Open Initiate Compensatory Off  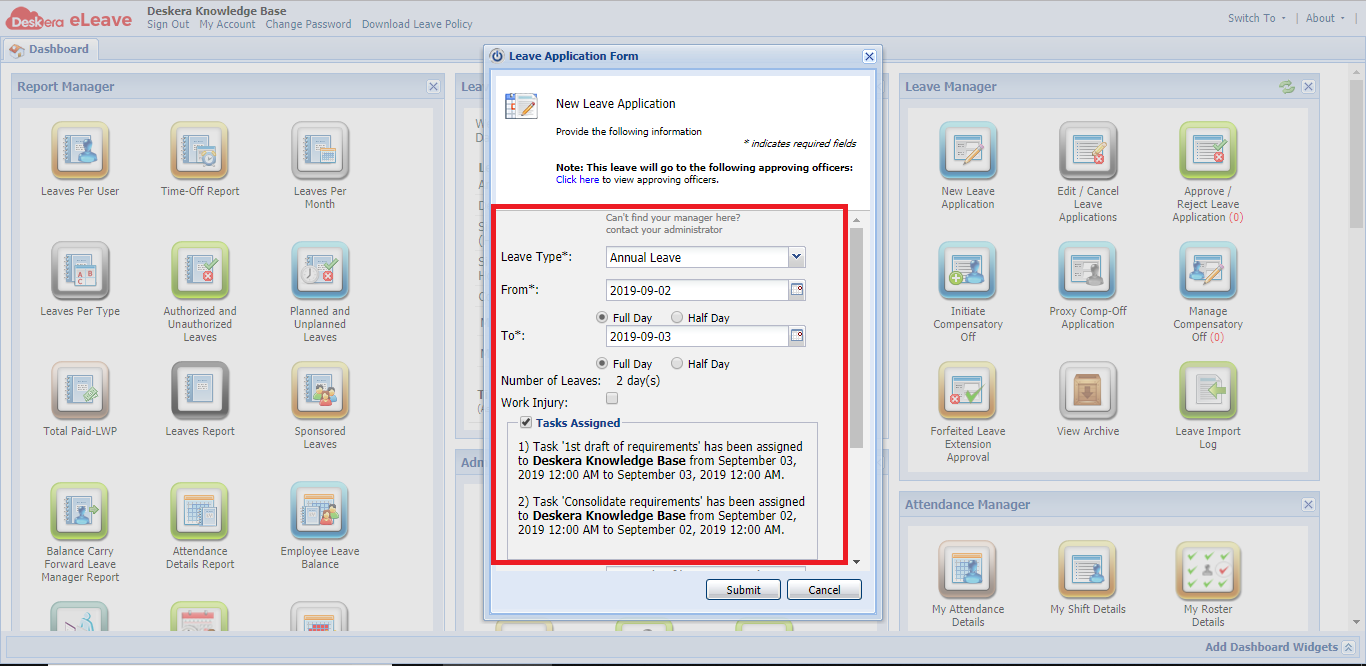966,270
